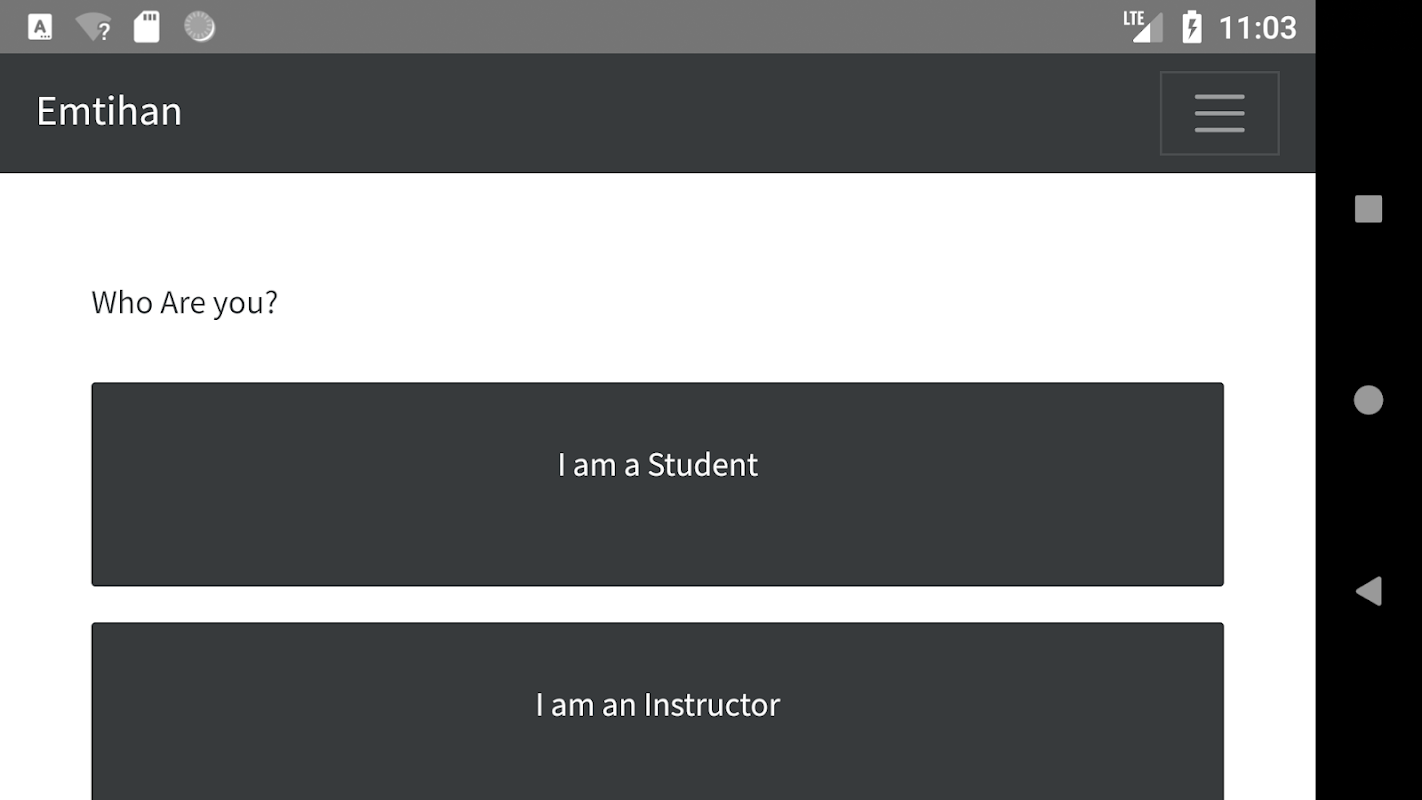
Task: Tap the SD card status icon
Action: pos(147,27)
